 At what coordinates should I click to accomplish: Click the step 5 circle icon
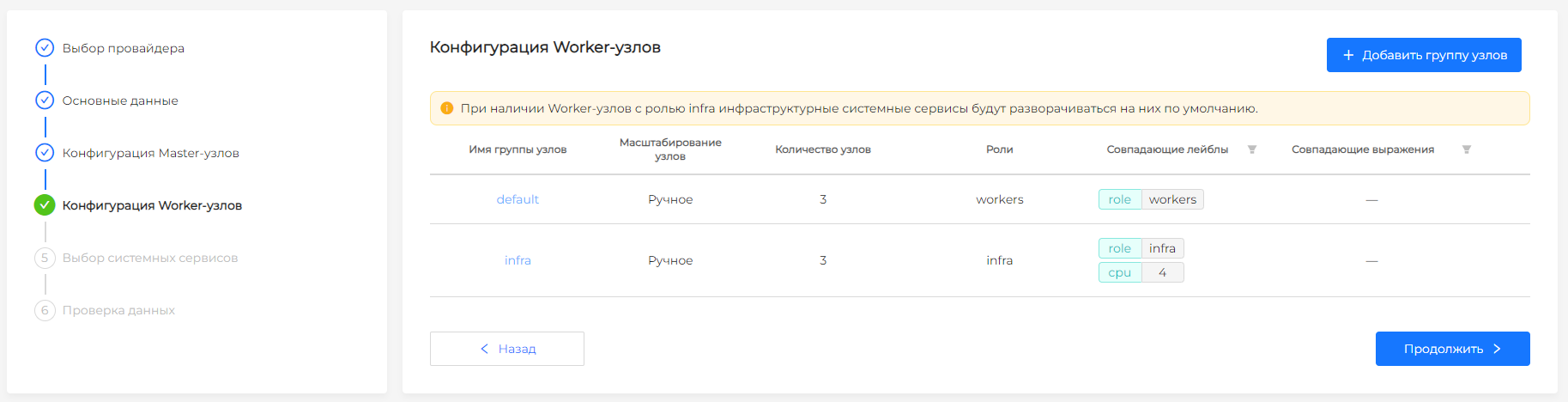pyautogui.click(x=45, y=258)
